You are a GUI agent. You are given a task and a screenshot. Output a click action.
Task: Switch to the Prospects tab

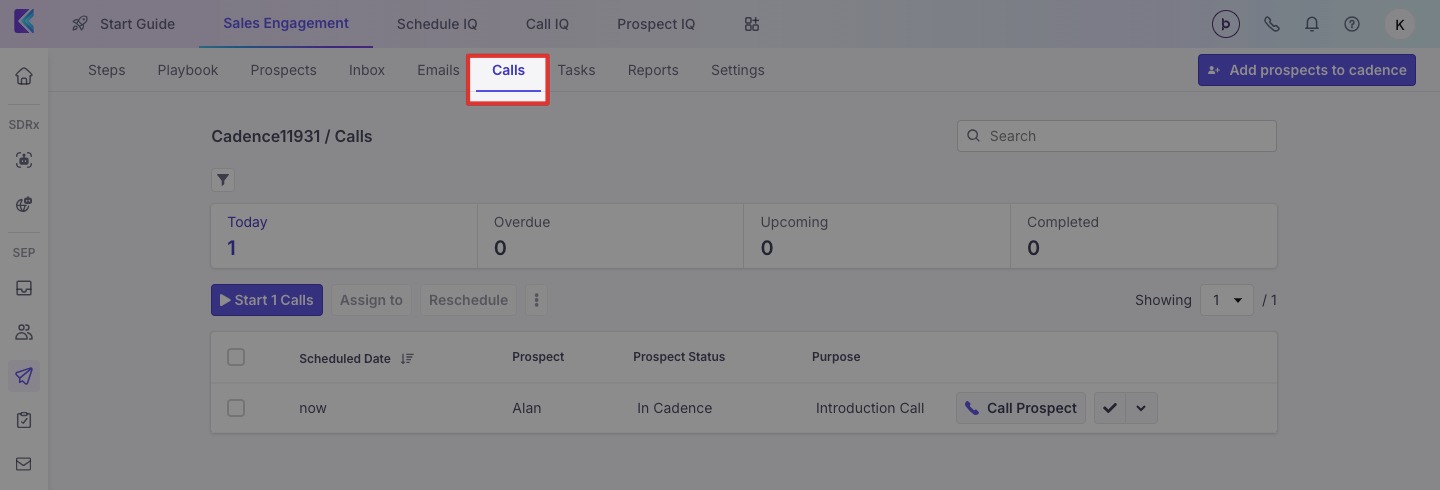pyautogui.click(x=283, y=70)
